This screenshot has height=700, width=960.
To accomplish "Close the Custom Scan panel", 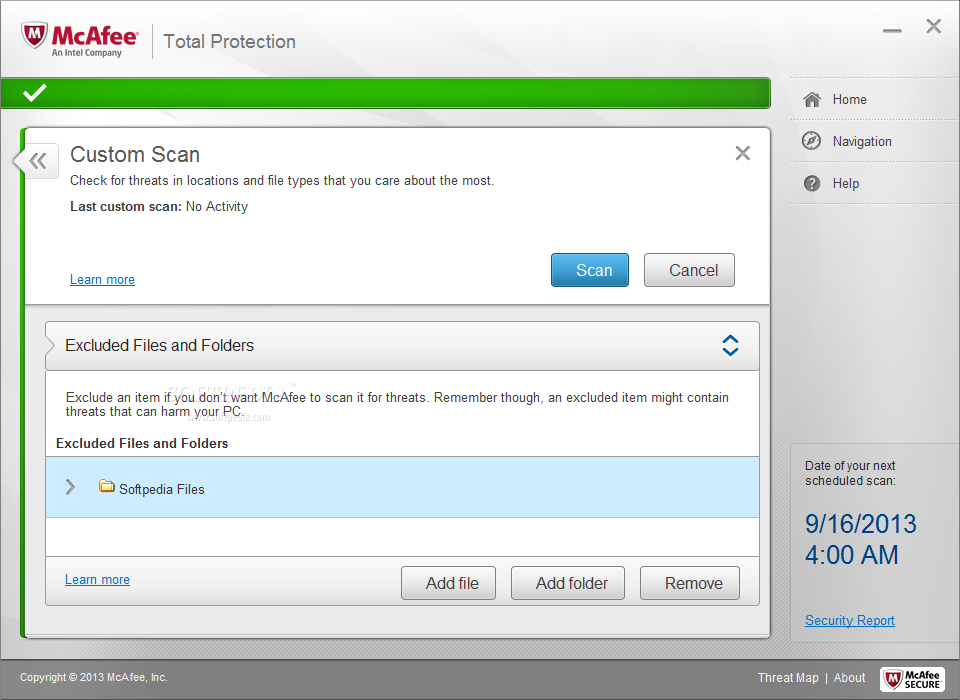I will (742, 153).
